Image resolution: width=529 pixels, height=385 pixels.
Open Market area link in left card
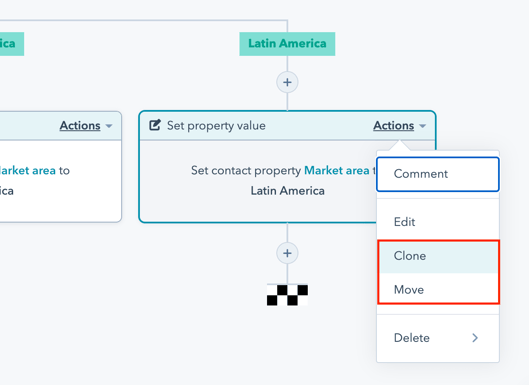click(28, 170)
